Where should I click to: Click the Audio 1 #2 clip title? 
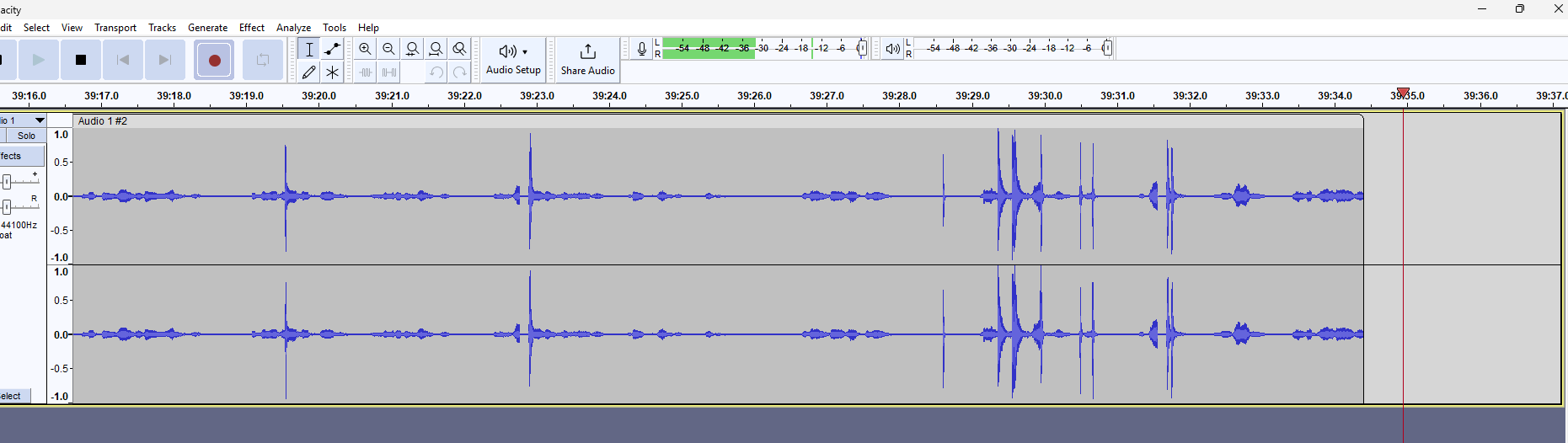pyautogui.click(x=103, y=121)
